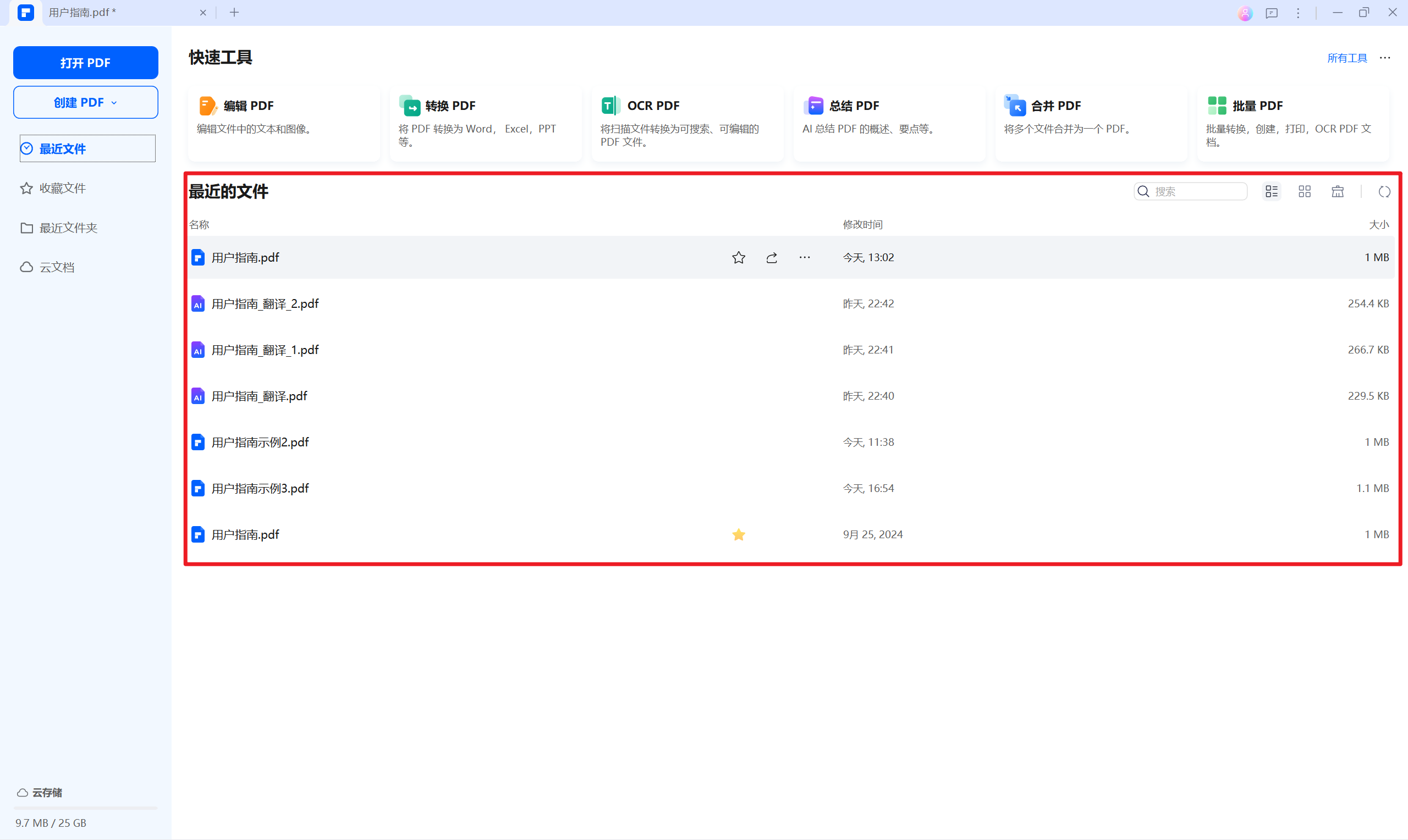
Task: Open title bar vertical dots menu
Action: click(x=1298, y=13)
